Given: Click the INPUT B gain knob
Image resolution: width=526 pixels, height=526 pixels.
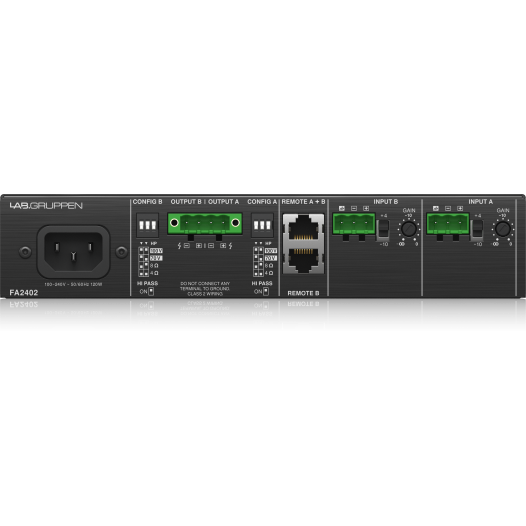Looking at the screenshot, I should 409,229.
